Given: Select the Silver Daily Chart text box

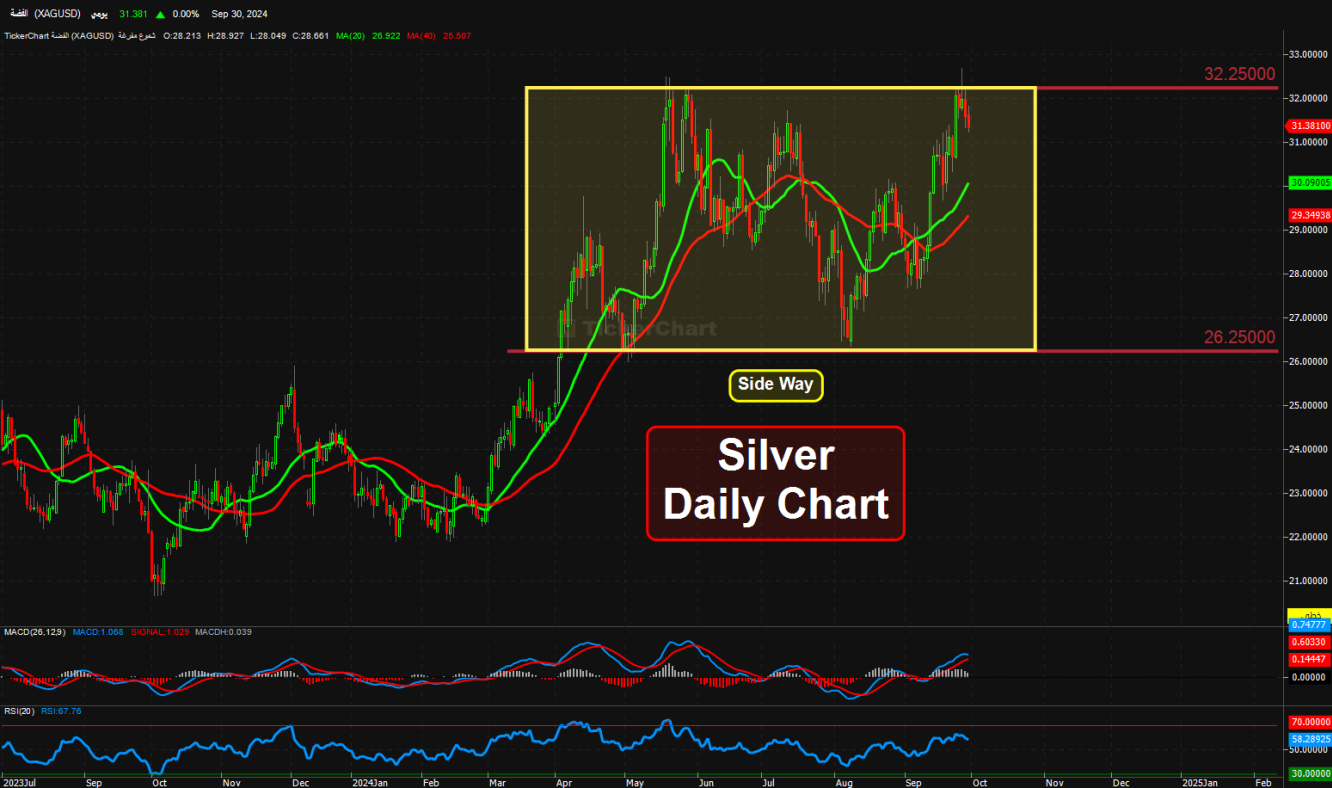Looking at the screenshot, I should [776, 483].
